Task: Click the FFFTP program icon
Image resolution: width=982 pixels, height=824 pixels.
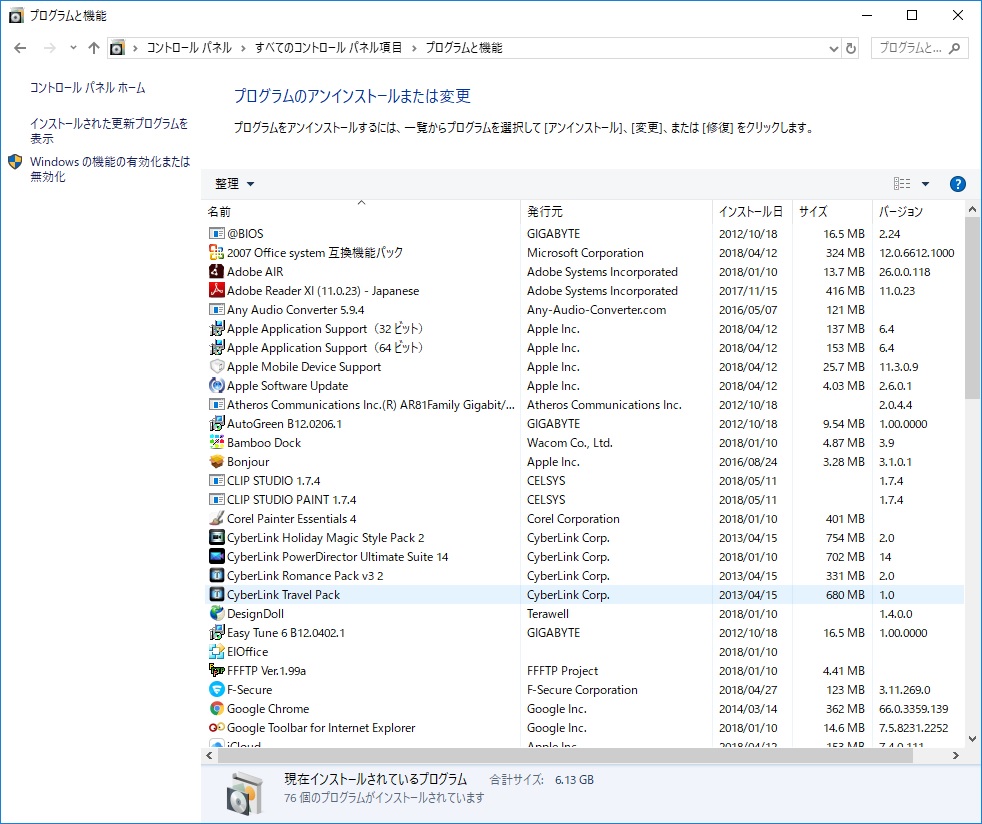Action: [x=217, y=670]
